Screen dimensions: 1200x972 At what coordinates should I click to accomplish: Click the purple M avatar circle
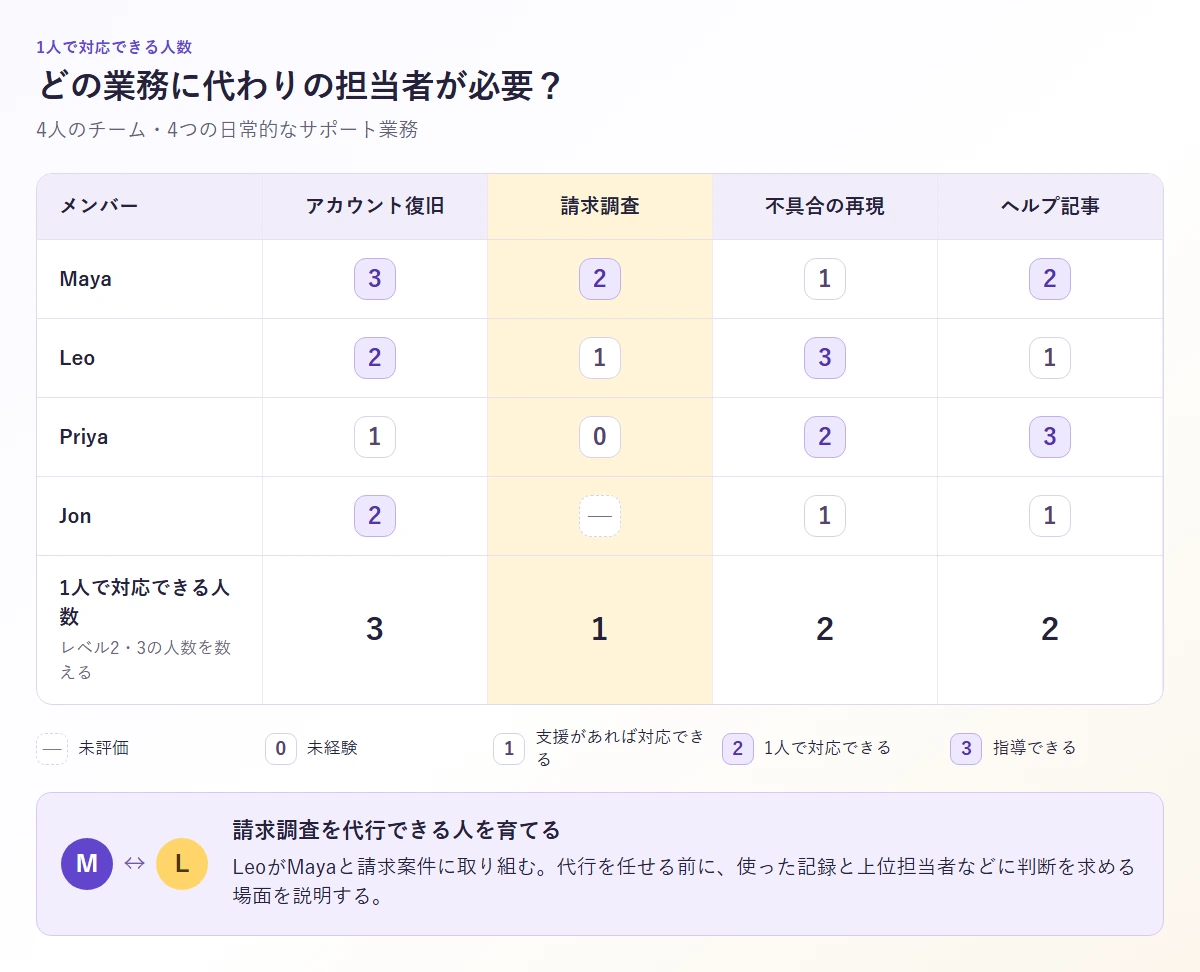87,864
